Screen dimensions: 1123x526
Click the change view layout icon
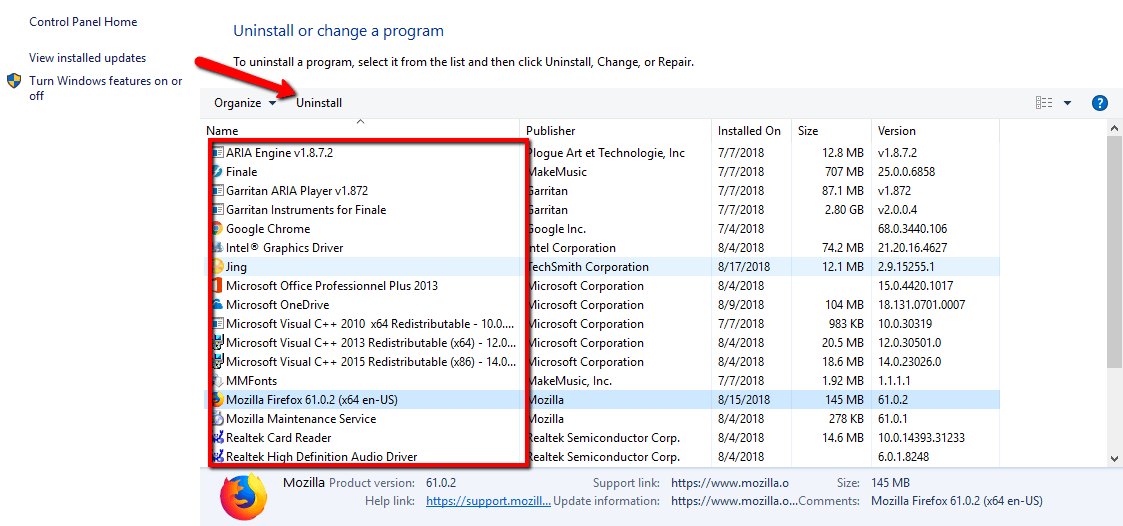click(1044, 102)
